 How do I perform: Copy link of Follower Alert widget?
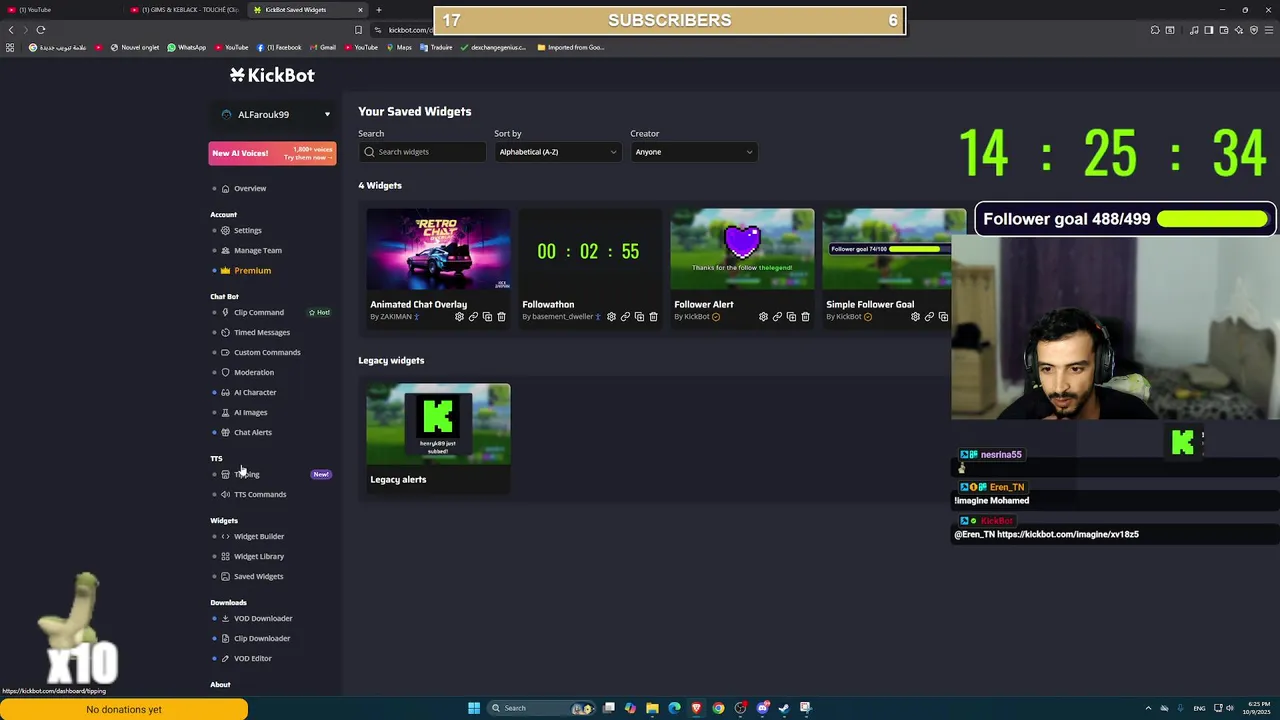pos(777,317)
